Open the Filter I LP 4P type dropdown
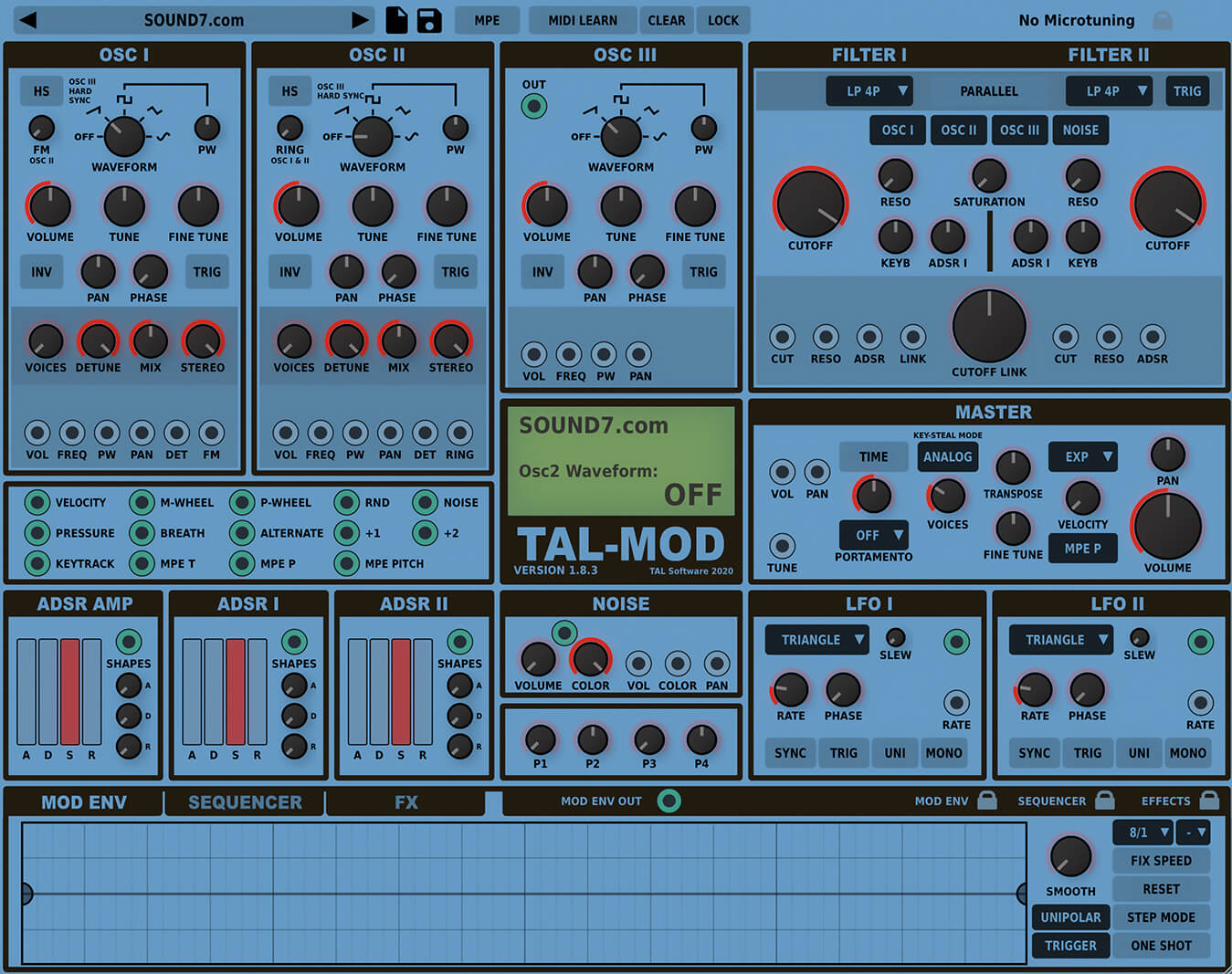 869,91
